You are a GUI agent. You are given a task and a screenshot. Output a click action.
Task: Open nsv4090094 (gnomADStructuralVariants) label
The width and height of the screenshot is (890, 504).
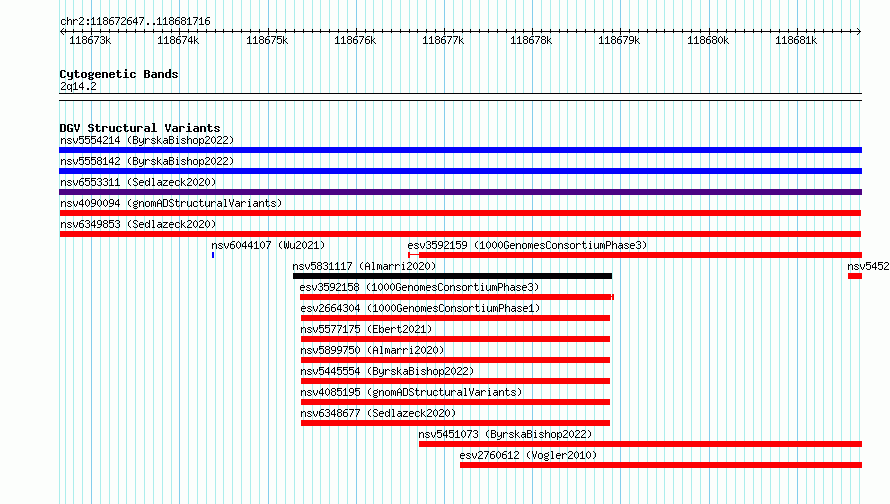click(171, 203)
